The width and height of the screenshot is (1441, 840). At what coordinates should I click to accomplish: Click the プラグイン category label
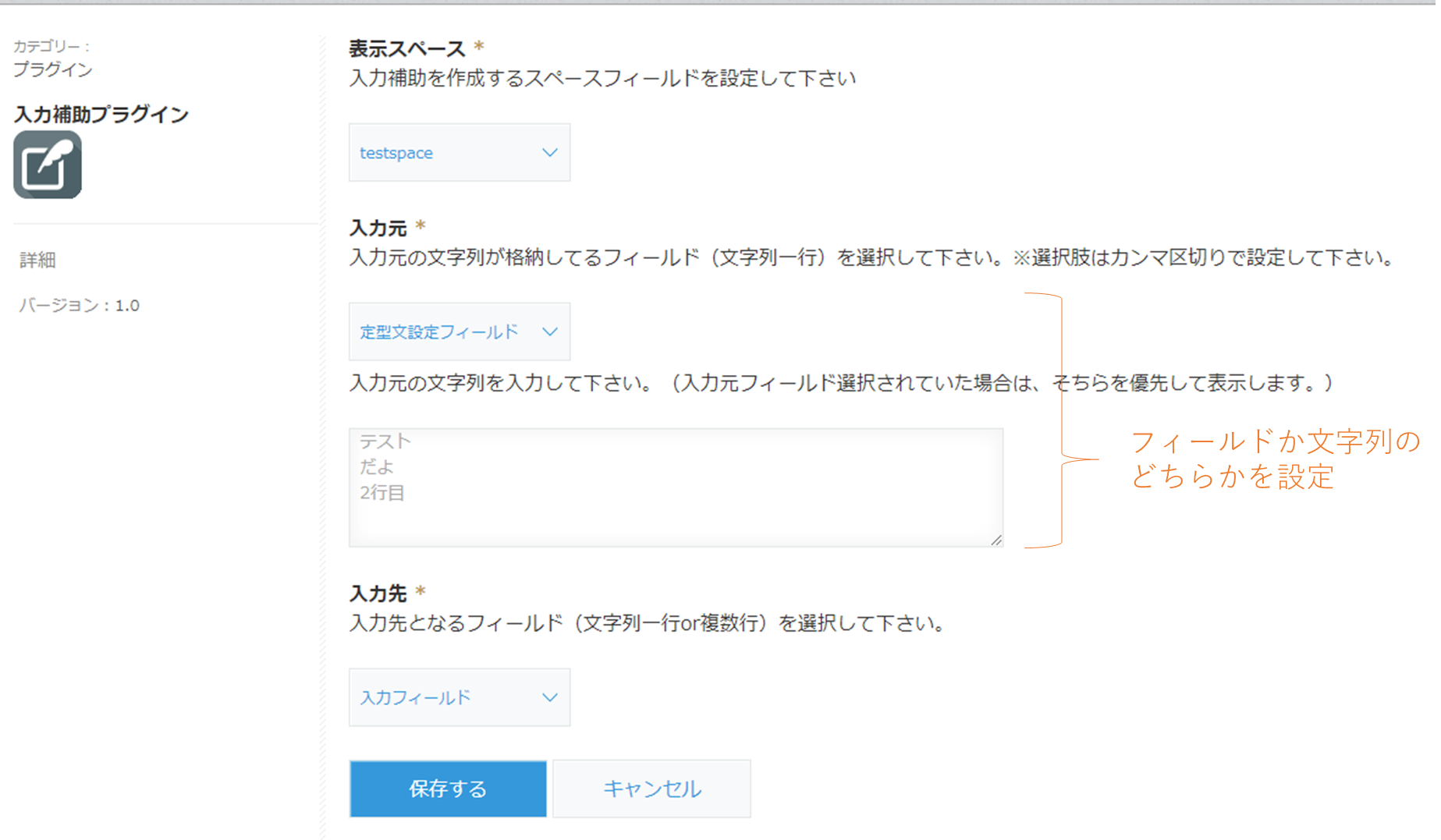(53, 69)
